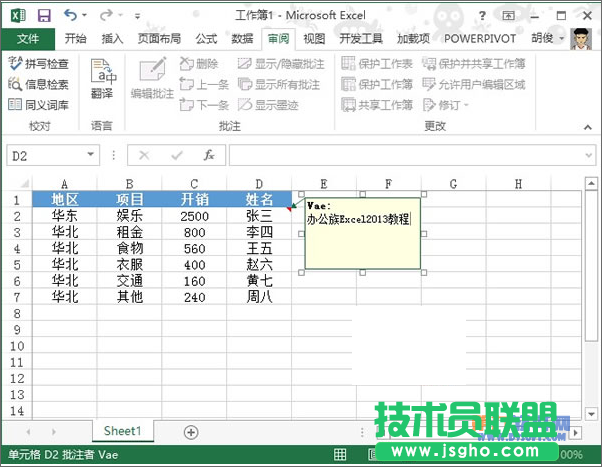Switch to the View (视图) tab
This screenshot has height=467, width=602.
[314, 38]
